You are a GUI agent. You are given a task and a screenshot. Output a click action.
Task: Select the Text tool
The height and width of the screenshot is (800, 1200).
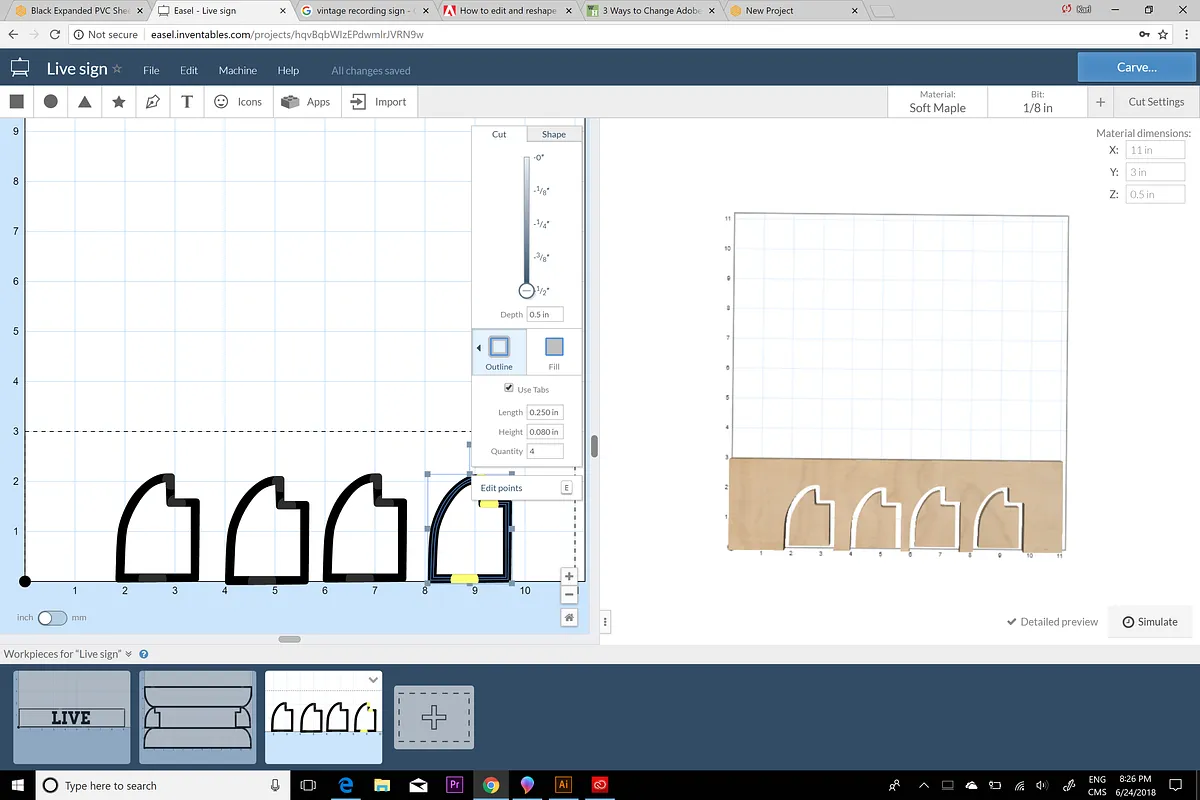coord(187,101)
